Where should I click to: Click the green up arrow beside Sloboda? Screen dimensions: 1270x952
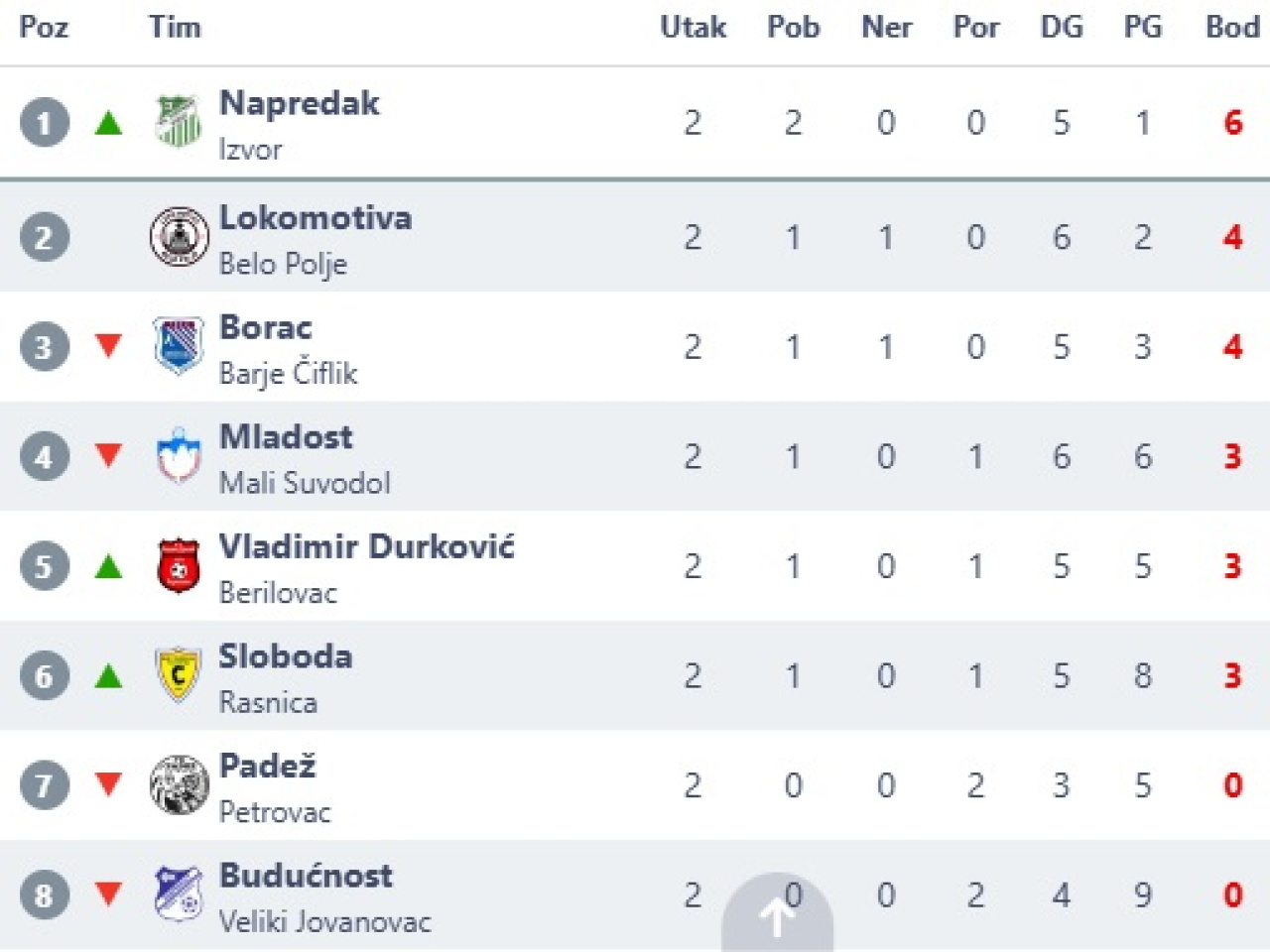[x=108, y=676]
